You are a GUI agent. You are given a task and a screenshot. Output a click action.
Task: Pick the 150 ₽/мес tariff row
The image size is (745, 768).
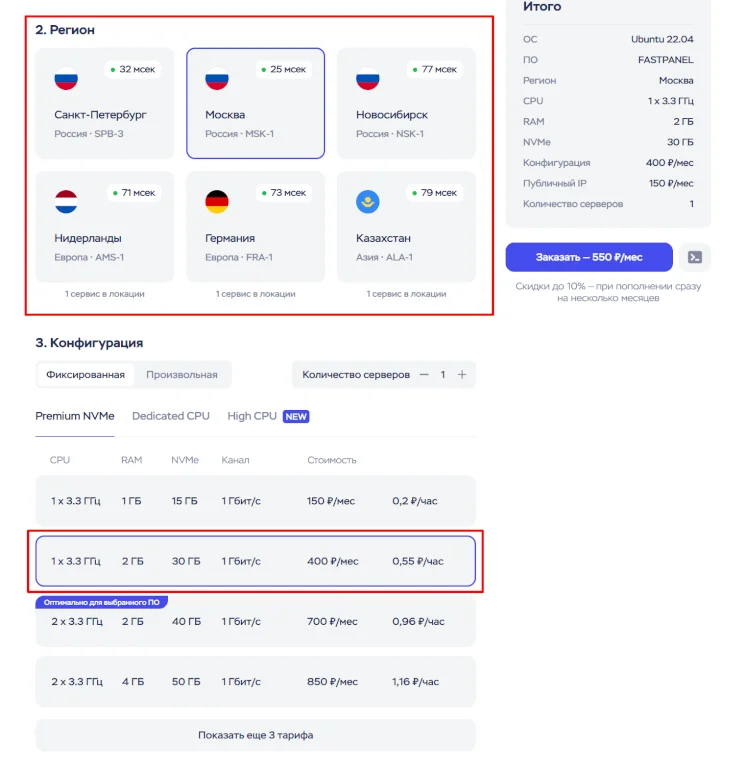[255, 501]
